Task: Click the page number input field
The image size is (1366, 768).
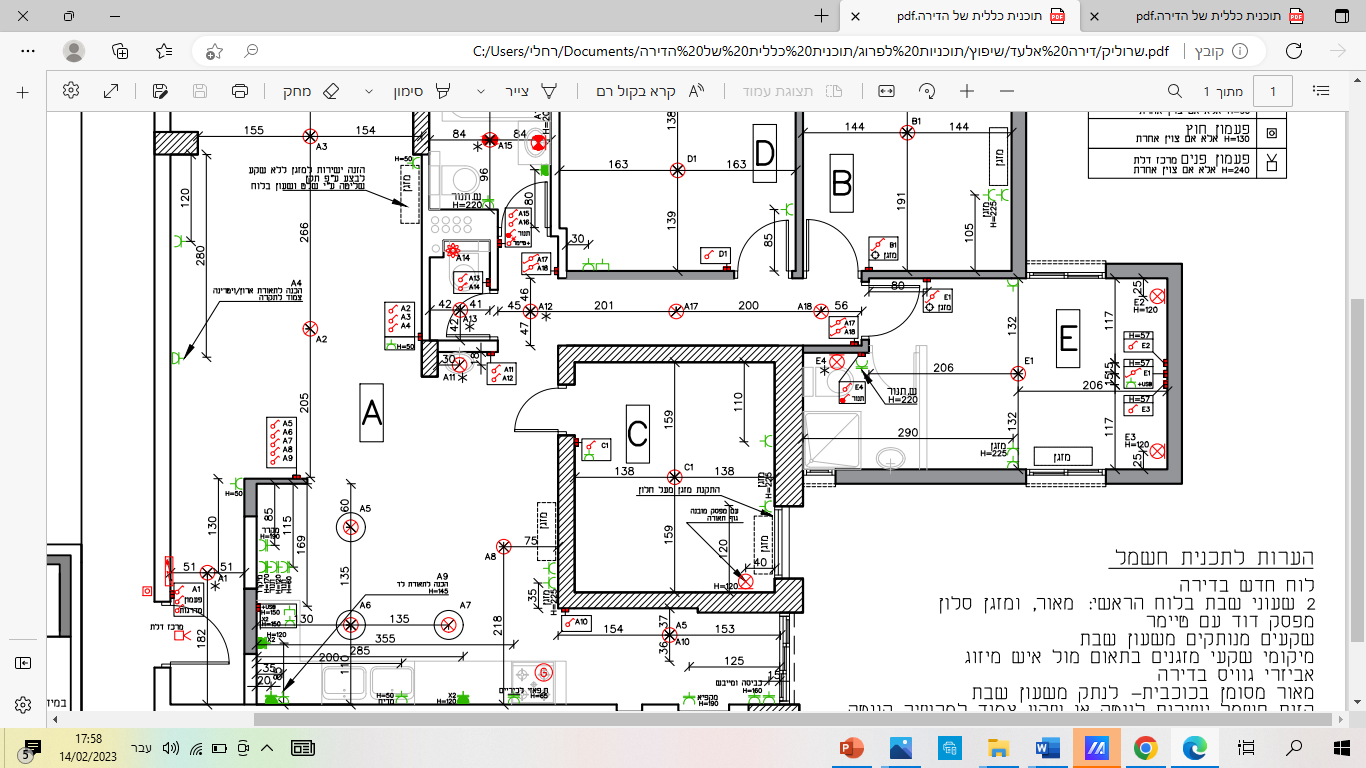Action: [1273, 91]
